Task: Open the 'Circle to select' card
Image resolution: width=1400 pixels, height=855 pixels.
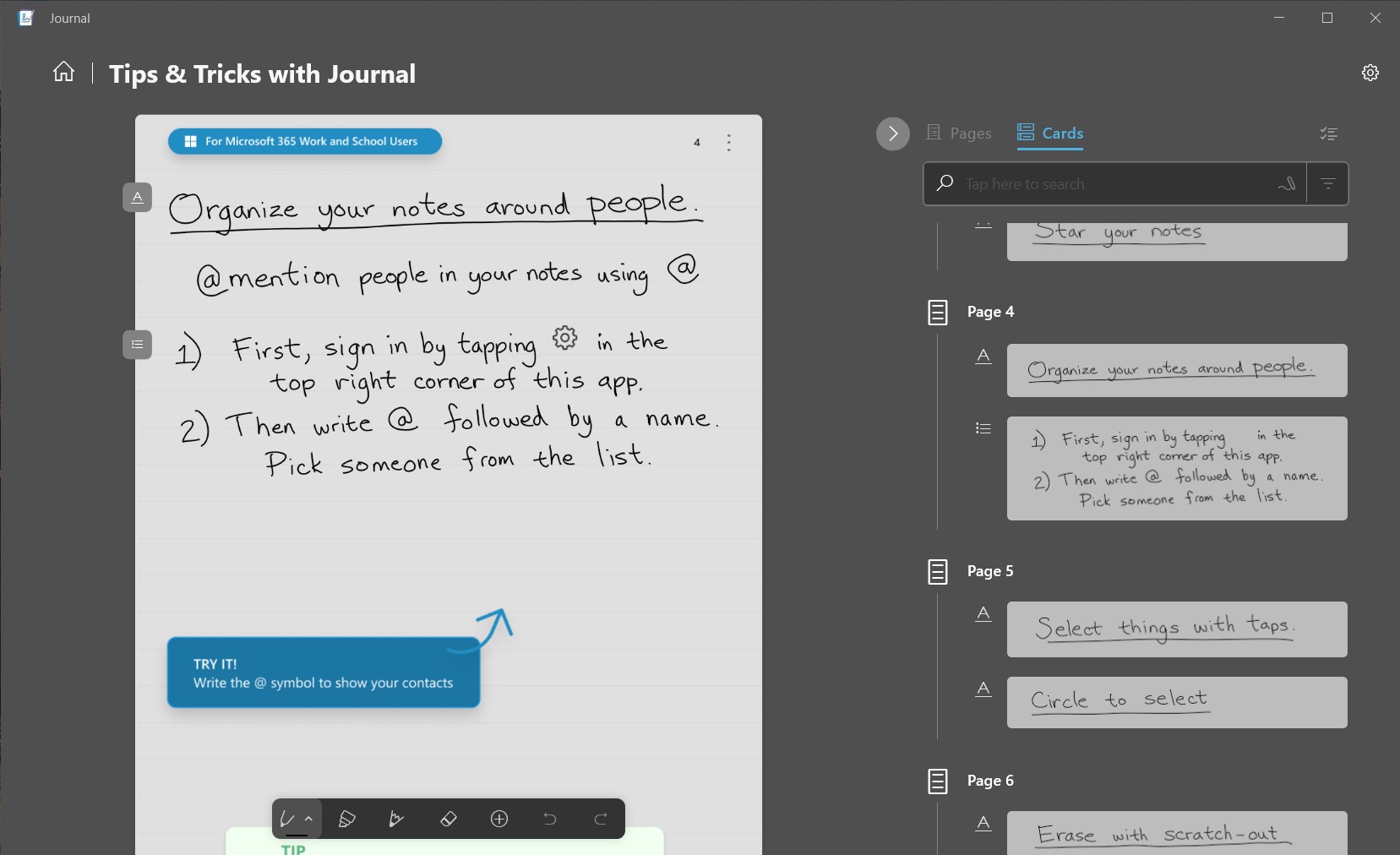Action: [1177, 702]
